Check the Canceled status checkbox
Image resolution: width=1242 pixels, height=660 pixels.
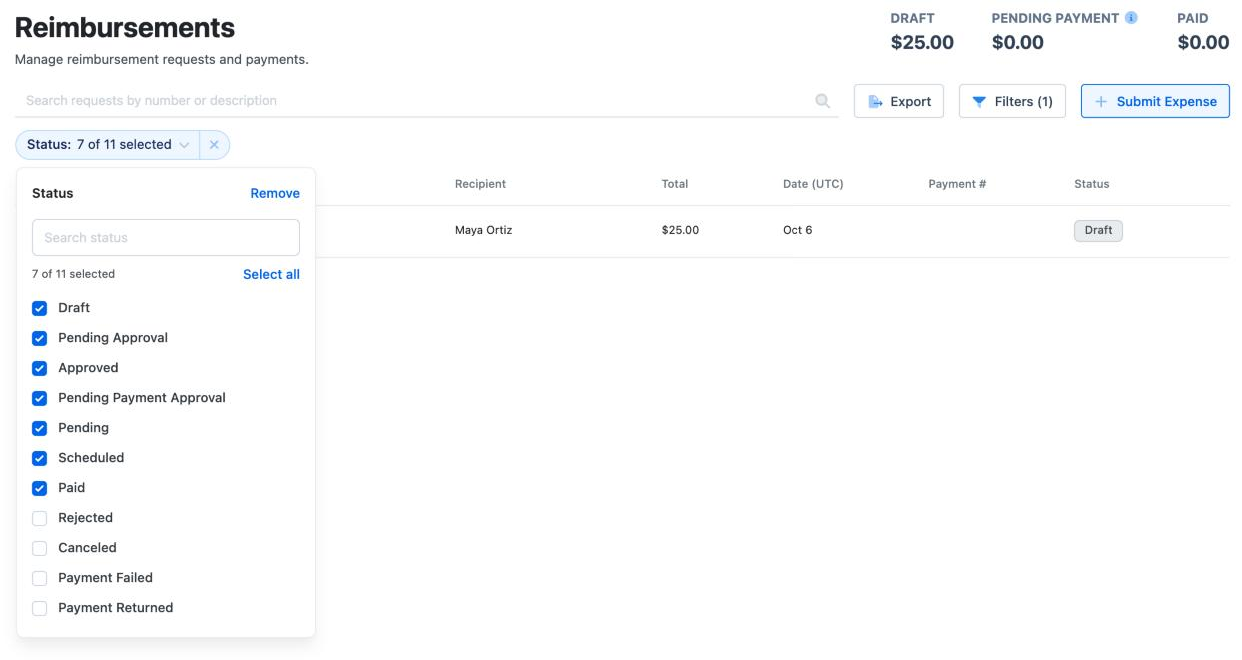pyautogui.click(x=40, y=548)
